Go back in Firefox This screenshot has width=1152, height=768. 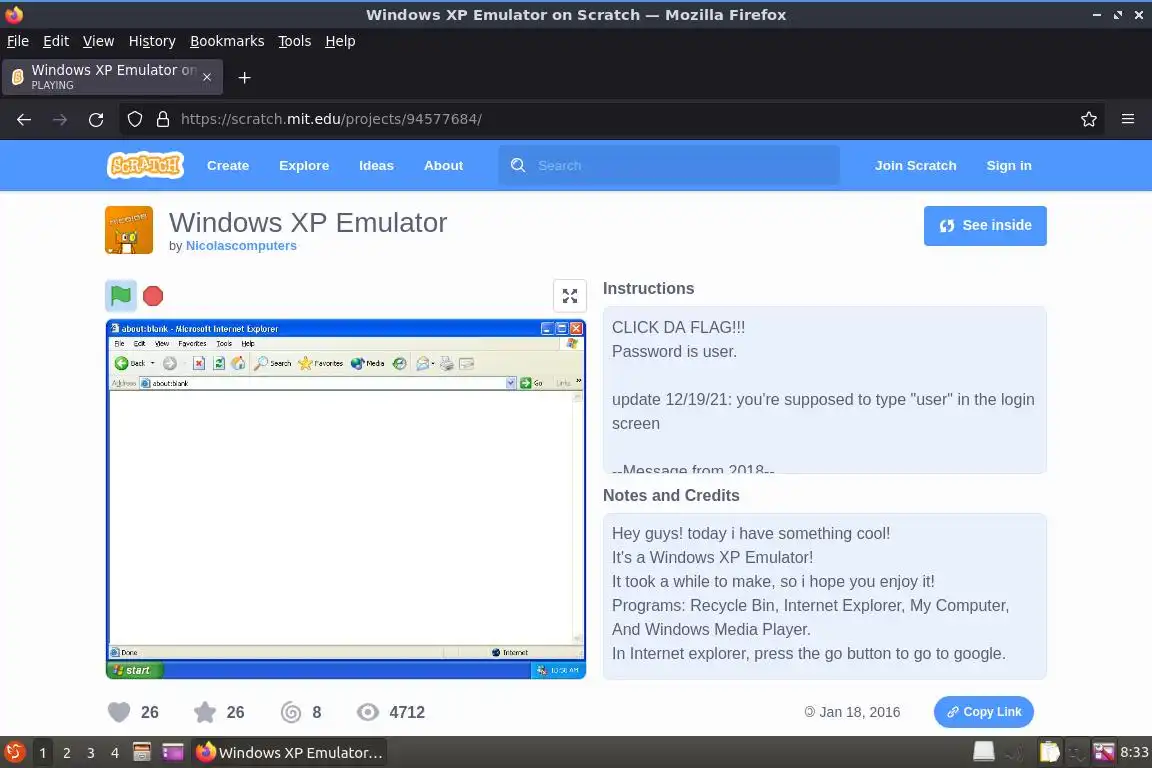pyautogui.click(x=24, y=119)
